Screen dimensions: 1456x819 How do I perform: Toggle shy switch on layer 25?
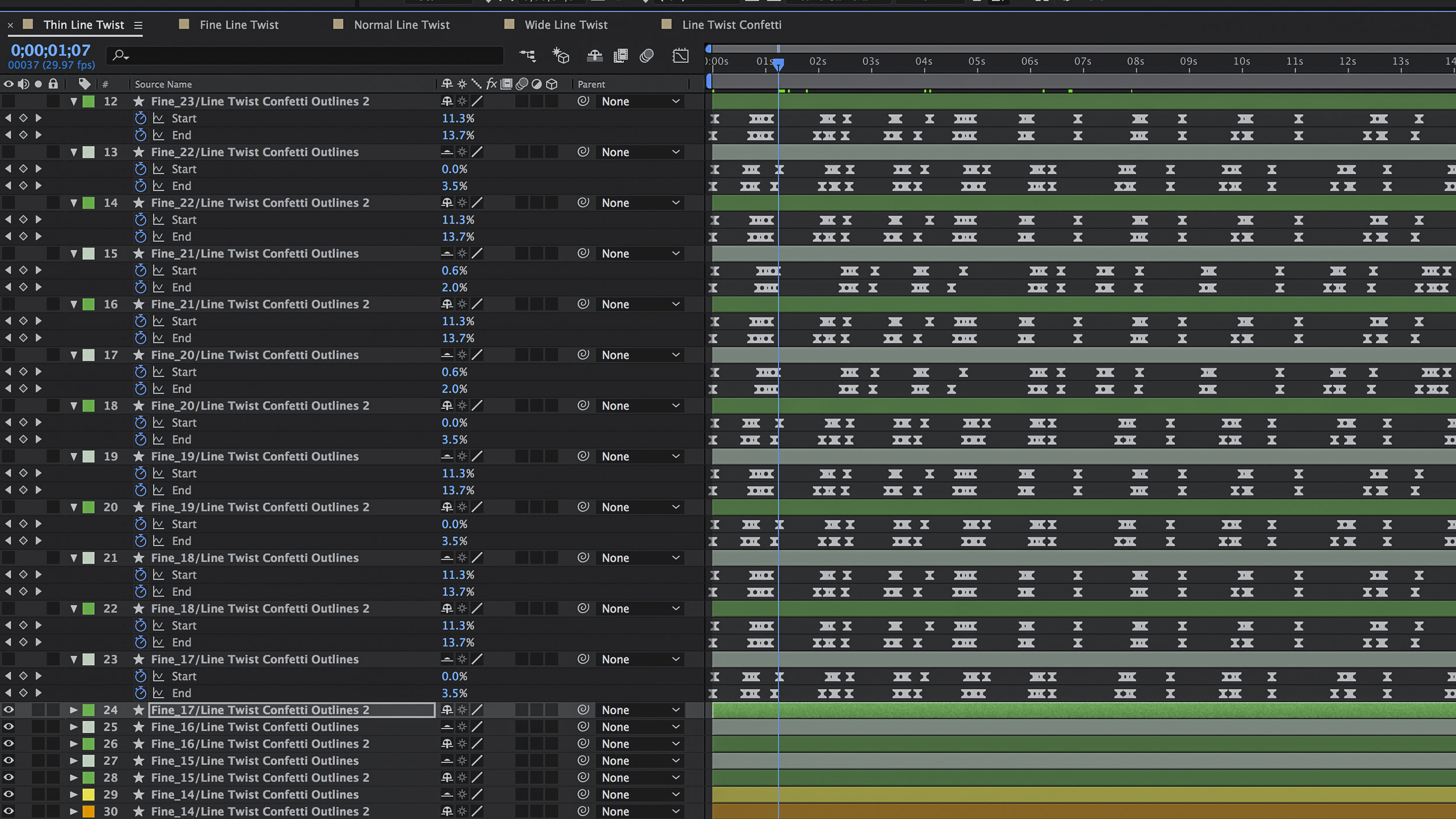(447, 727)
